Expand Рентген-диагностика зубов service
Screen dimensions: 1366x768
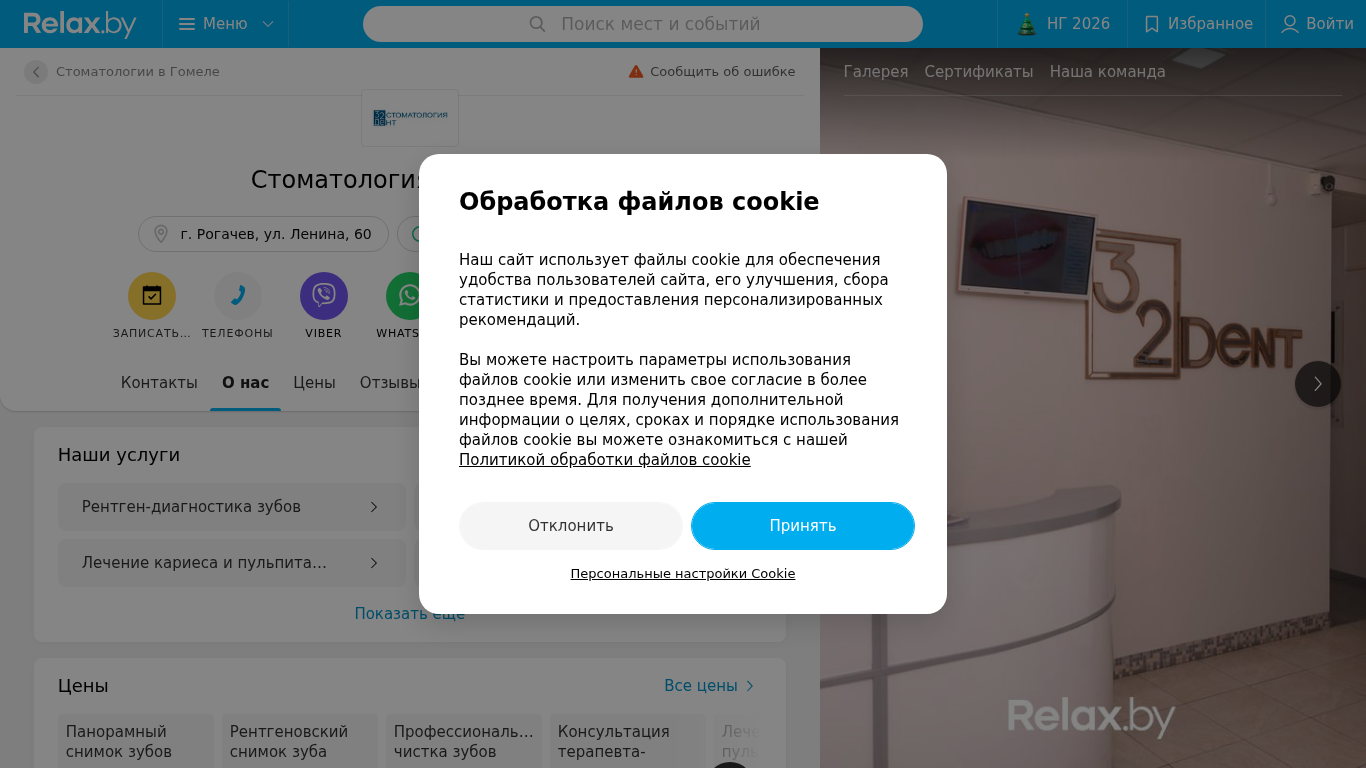pyautogui.click(x=232, y=507)
